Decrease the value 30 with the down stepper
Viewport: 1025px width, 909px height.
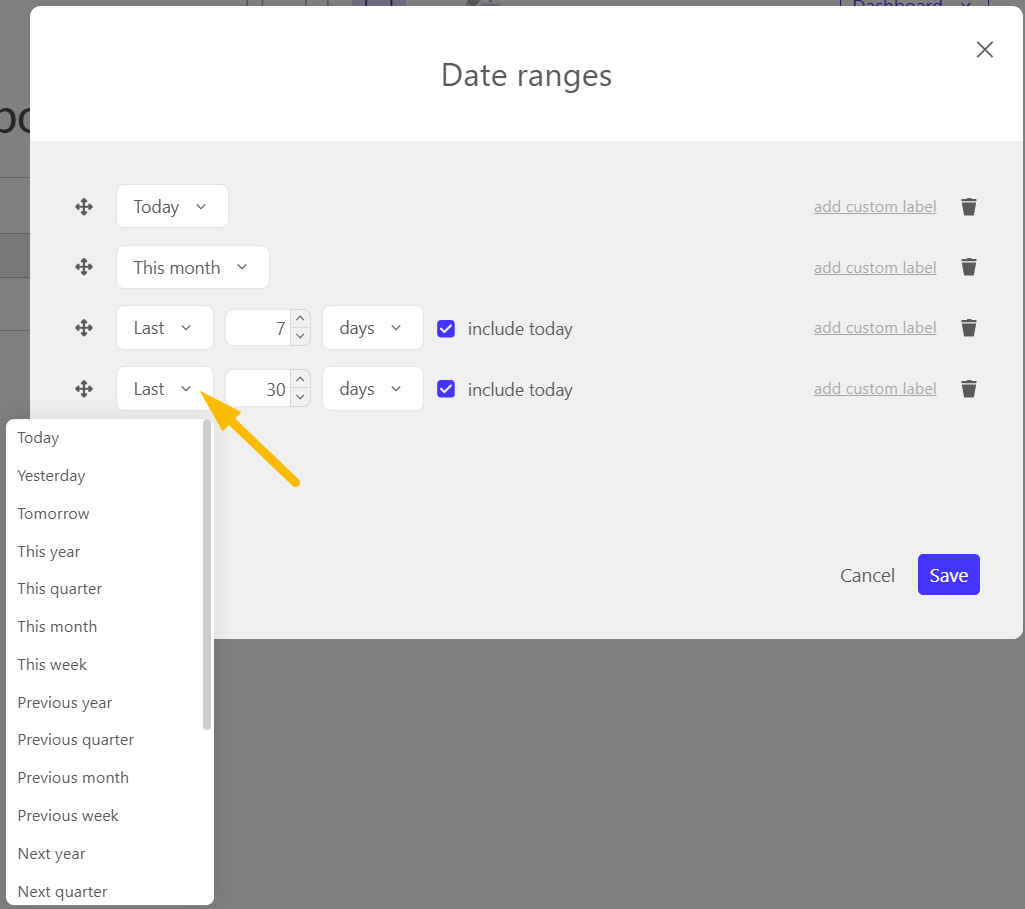(300, 397)
